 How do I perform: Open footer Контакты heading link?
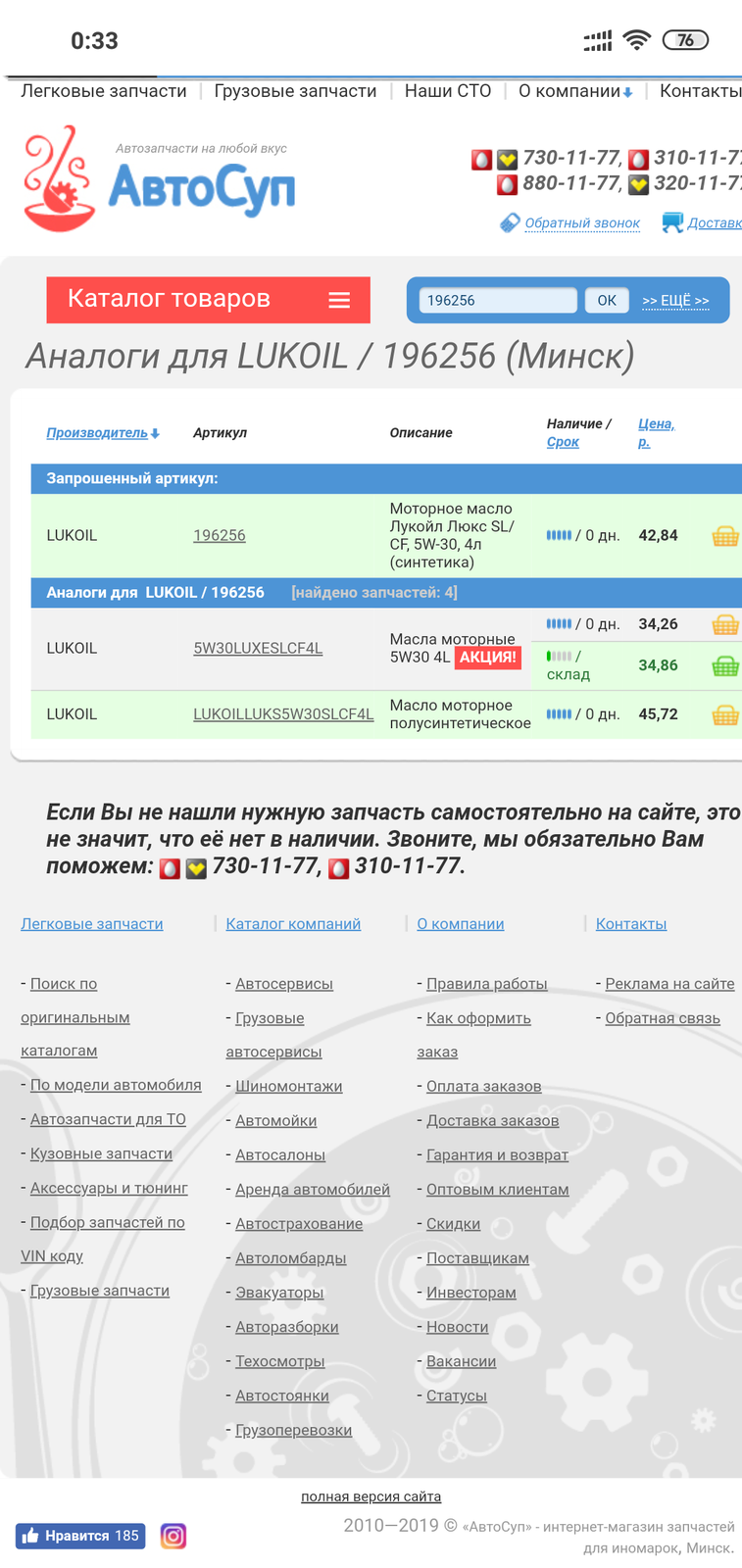631,924
